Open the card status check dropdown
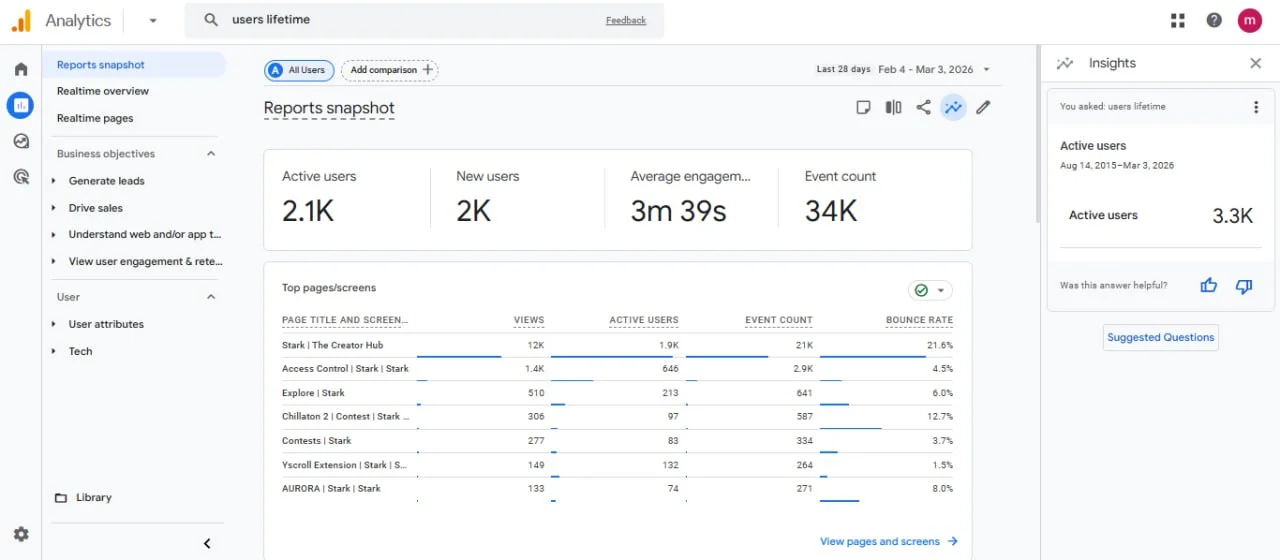1280x560 pixels. click(x=930, y=290)
